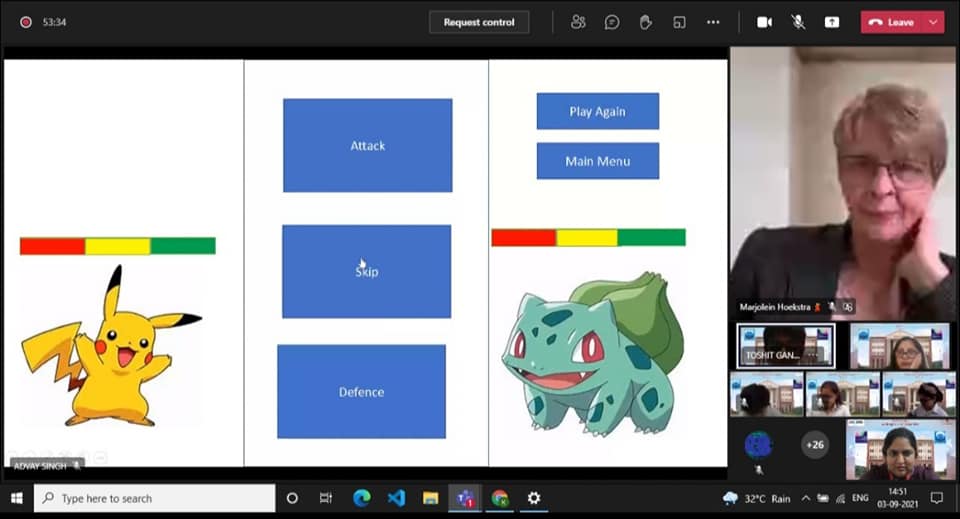Open Microsoft Edge from the taskbar
Viewport: 960px width, 519px height.
point(361,498)
